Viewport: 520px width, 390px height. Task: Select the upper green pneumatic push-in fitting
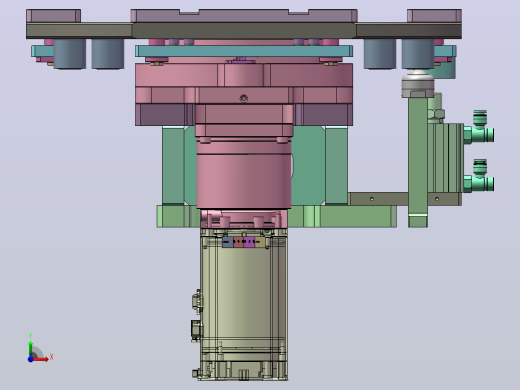(x=479, y=128)
